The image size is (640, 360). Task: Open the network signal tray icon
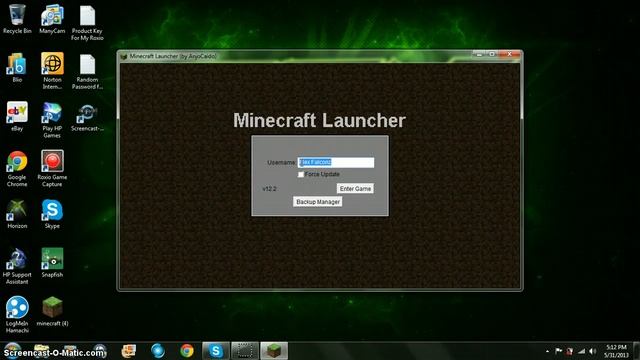582,351
